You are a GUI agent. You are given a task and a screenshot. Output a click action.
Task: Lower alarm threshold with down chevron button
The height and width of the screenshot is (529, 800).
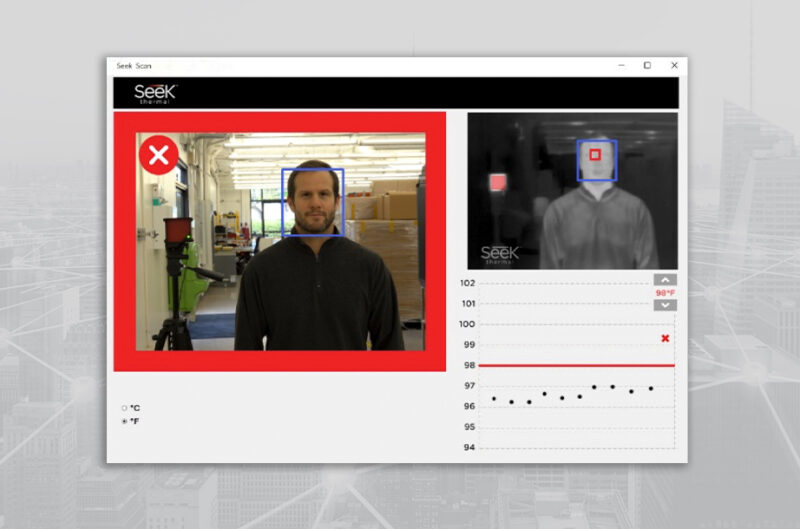[x=665, y=305]
